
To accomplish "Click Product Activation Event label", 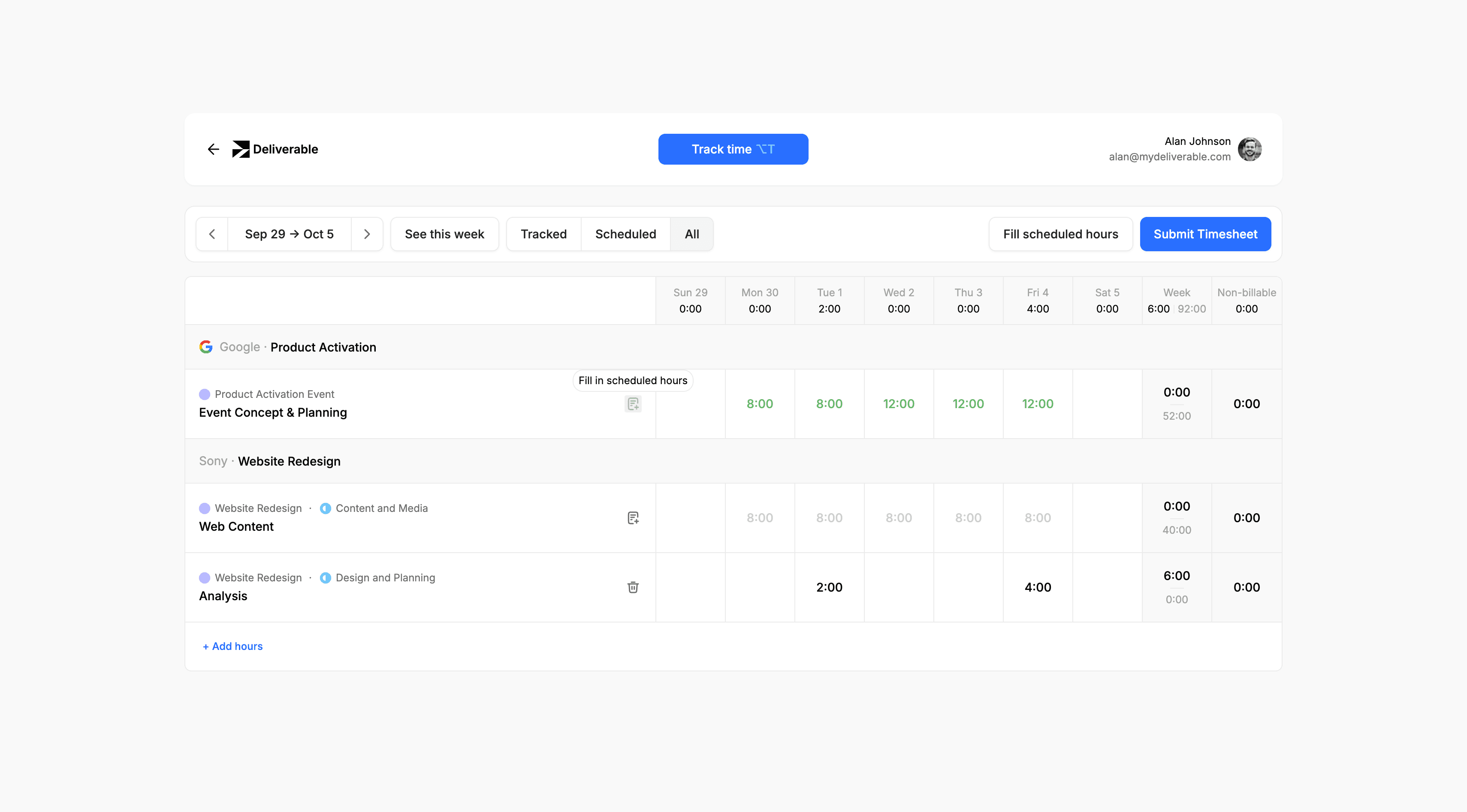I will (275, 394).
